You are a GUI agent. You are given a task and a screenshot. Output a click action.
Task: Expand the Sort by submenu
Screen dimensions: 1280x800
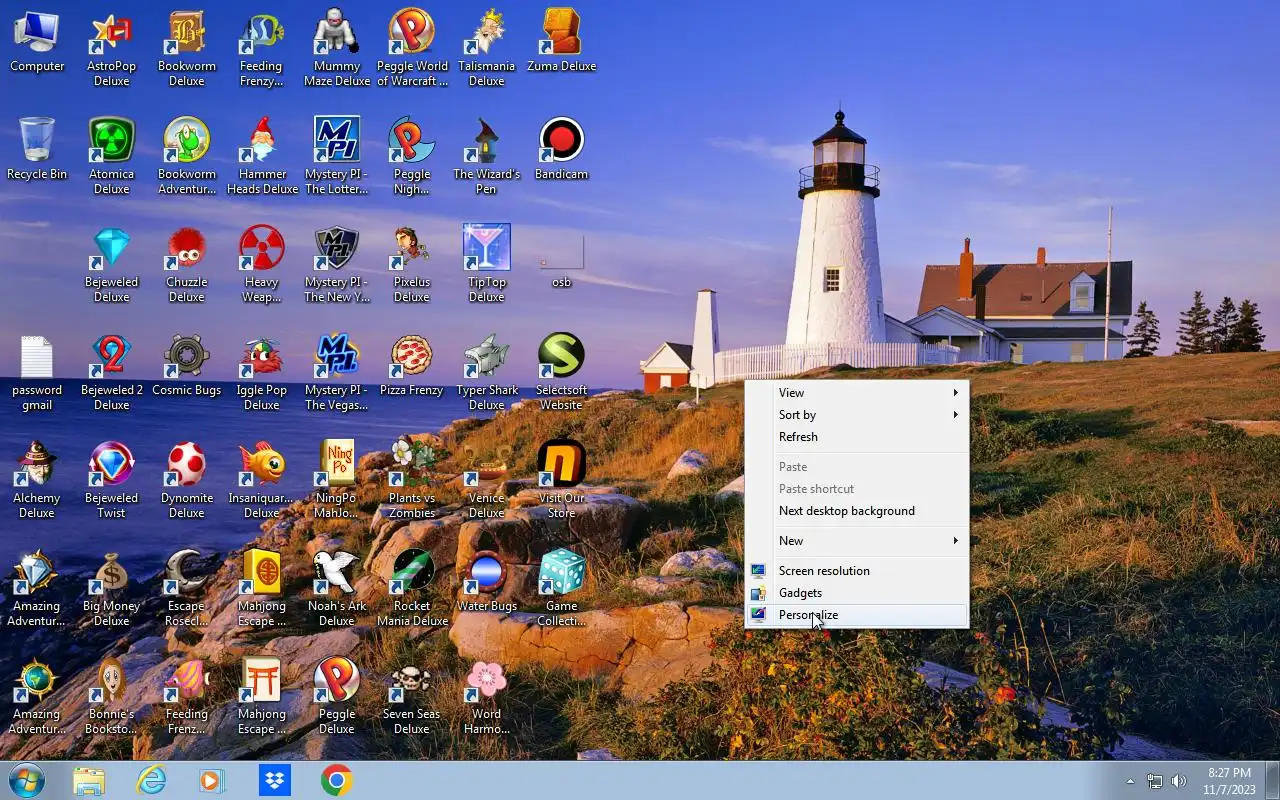pyautogui.click(x=857, y=415)
